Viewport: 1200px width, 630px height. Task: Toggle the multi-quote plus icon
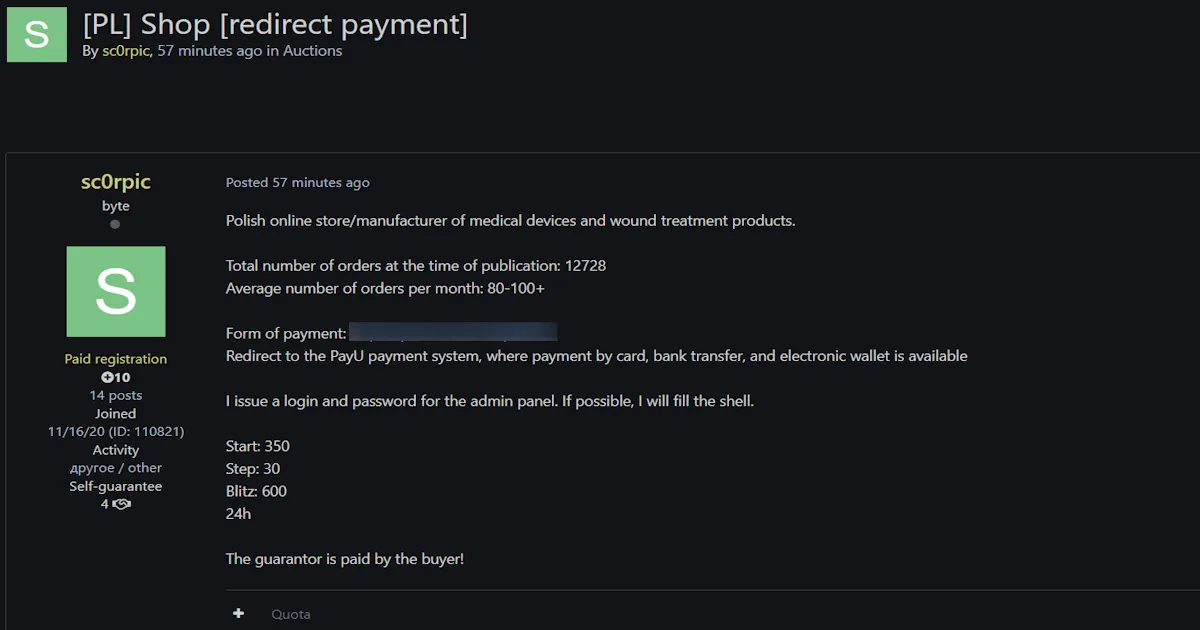pyautogui.click(x=238, y=613)
